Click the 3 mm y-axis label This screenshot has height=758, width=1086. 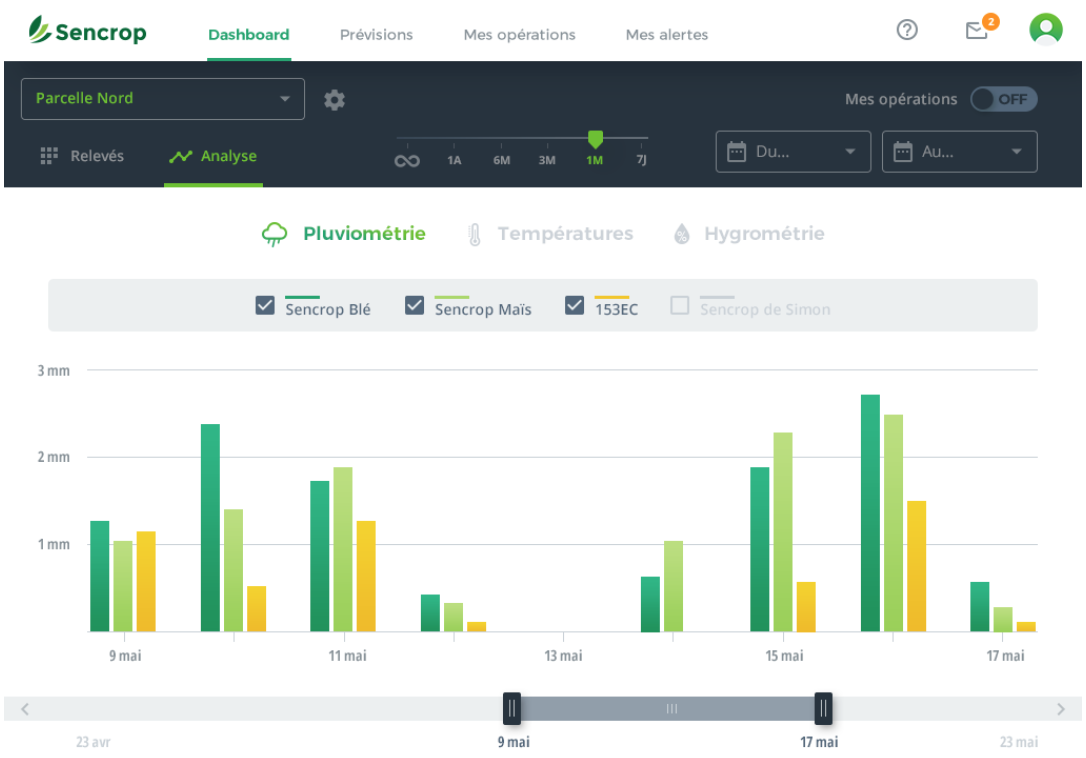click(53, 371)
